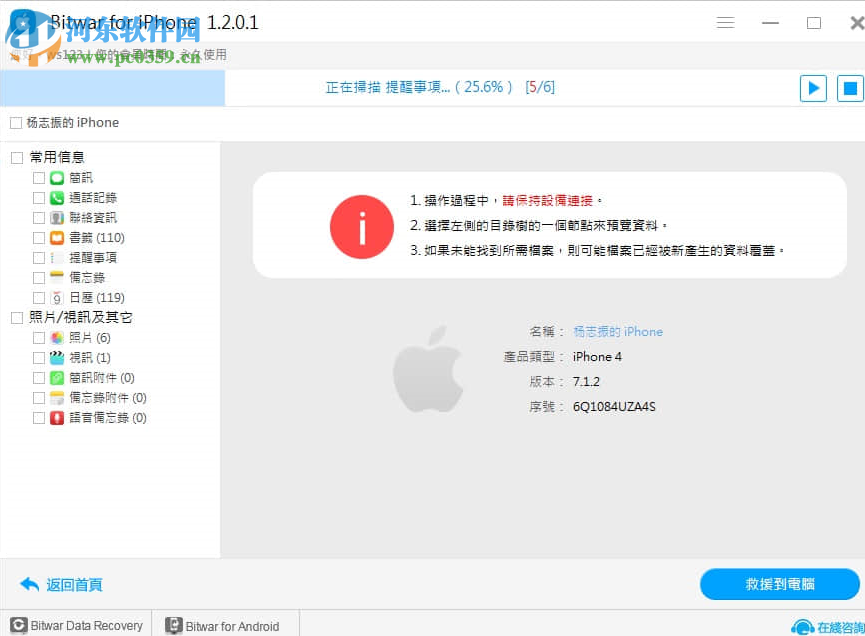The height and width of the screenshot is (636, 865).
Task: Select the 視訊 video icon
Action: tap(55, 357)
